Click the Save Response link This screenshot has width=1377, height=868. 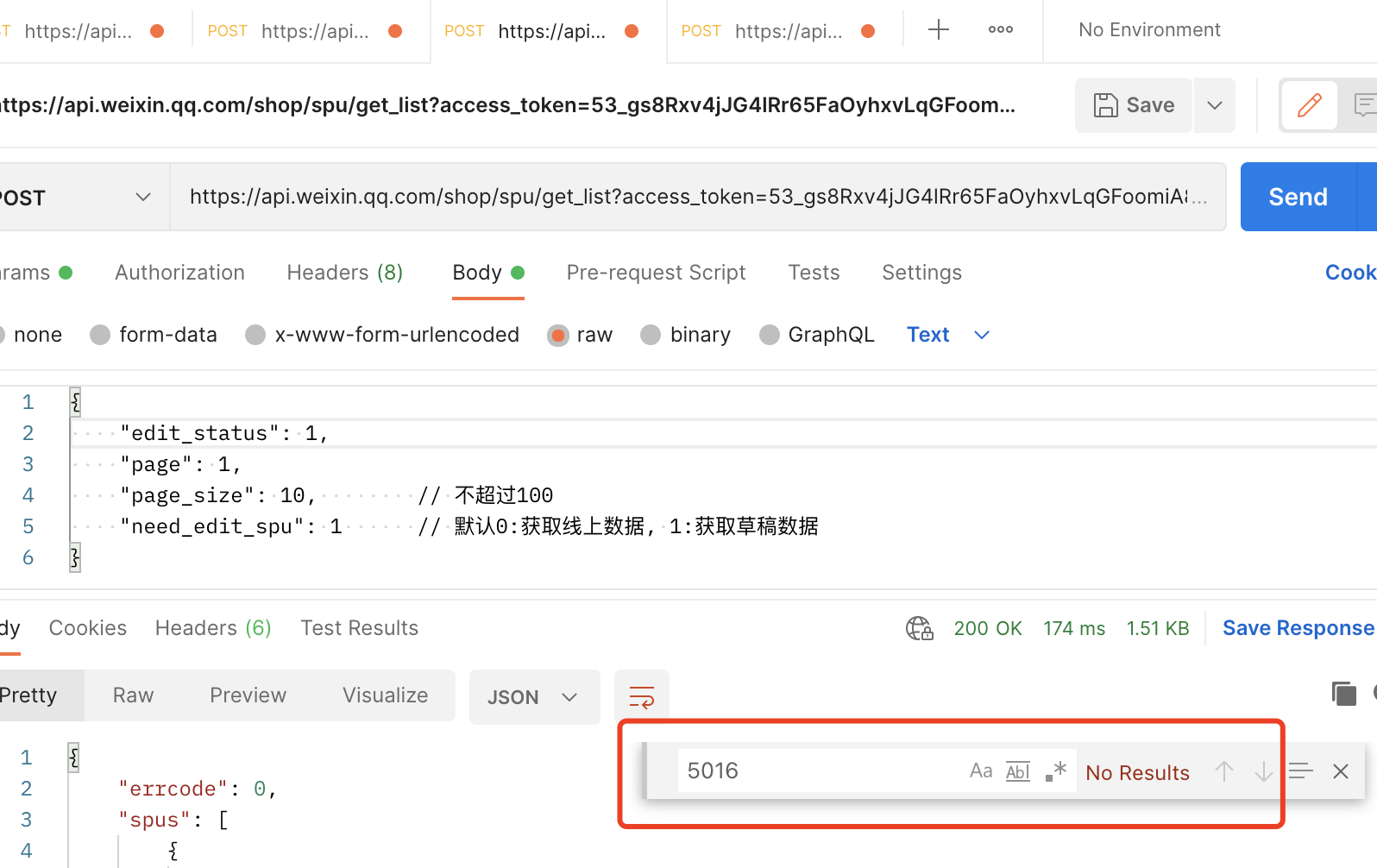(x=1298, y=628)
